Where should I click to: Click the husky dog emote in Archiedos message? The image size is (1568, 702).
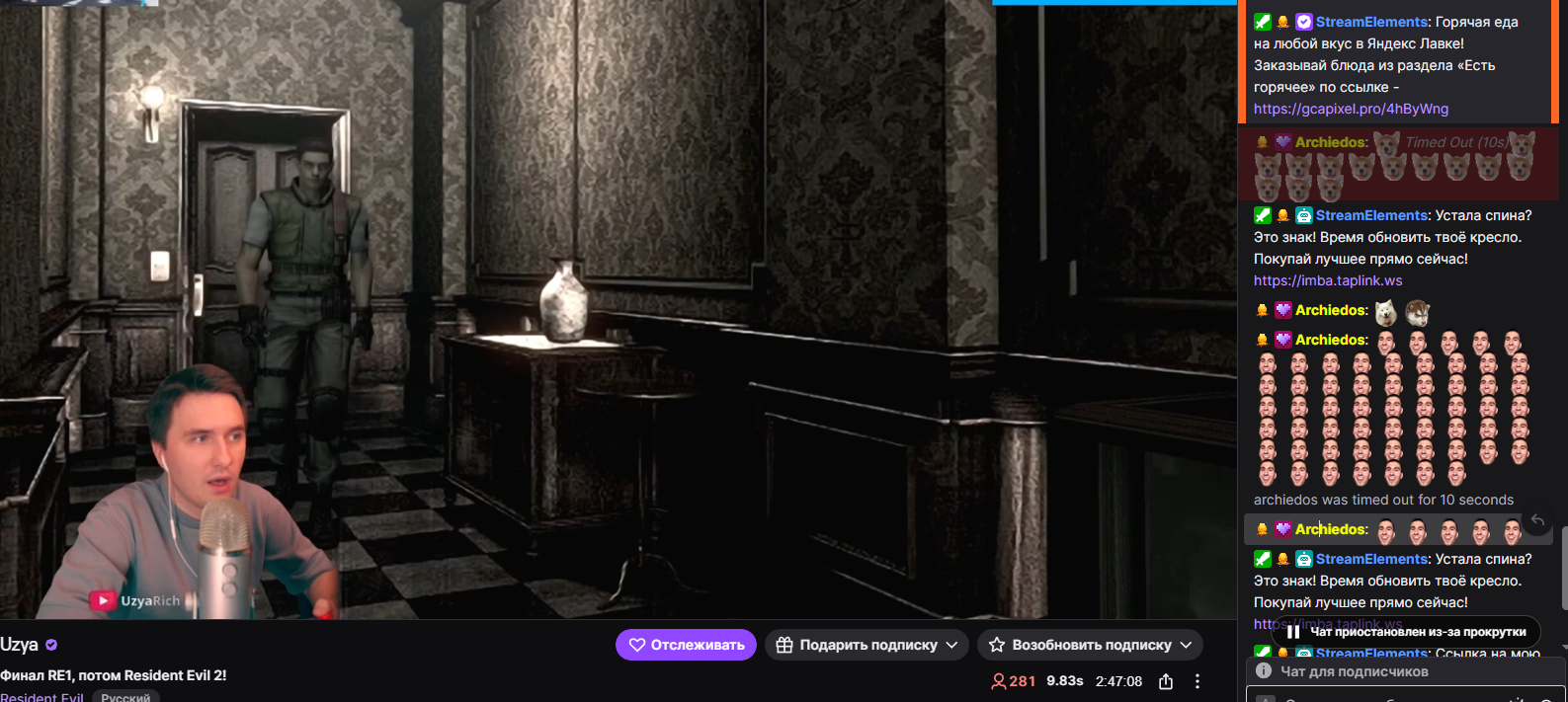pos(1418,312)
